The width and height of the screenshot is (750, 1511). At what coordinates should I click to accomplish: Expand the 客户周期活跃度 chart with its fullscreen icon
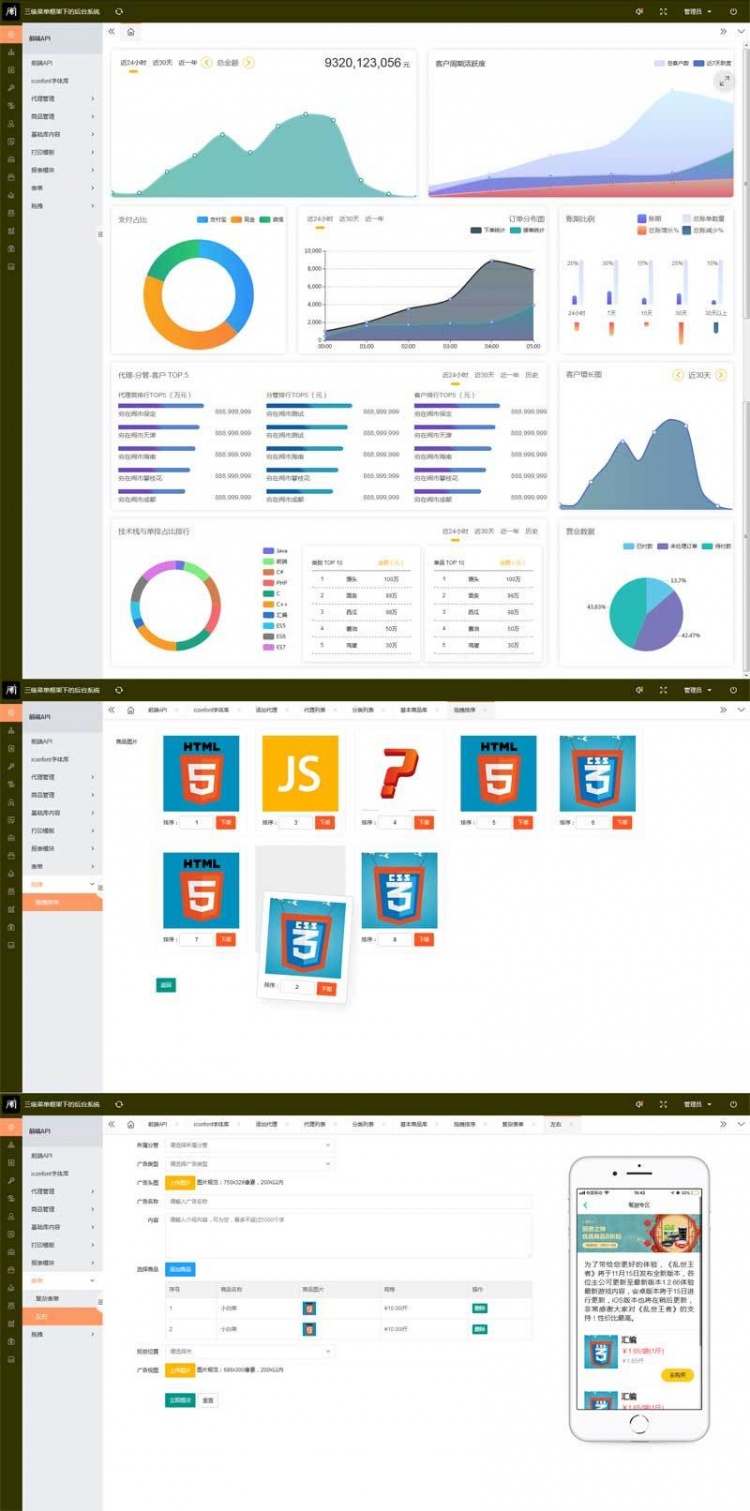click(724, 81)
